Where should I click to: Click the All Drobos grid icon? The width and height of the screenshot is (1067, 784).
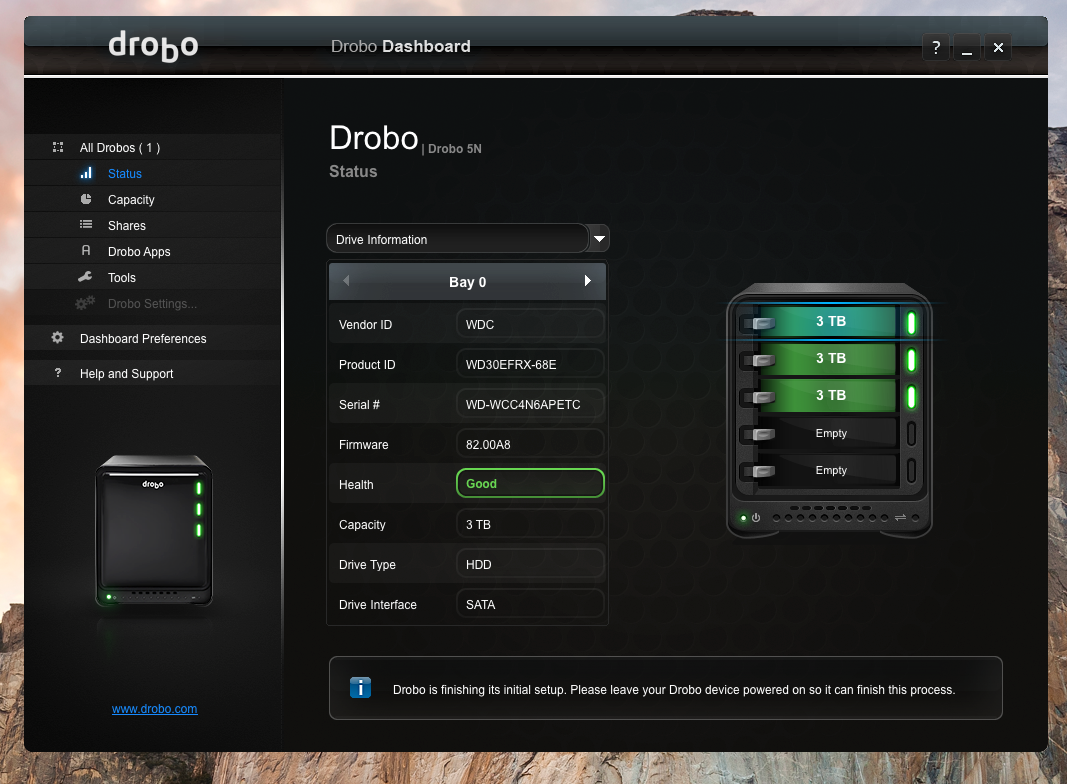[58, 147]
